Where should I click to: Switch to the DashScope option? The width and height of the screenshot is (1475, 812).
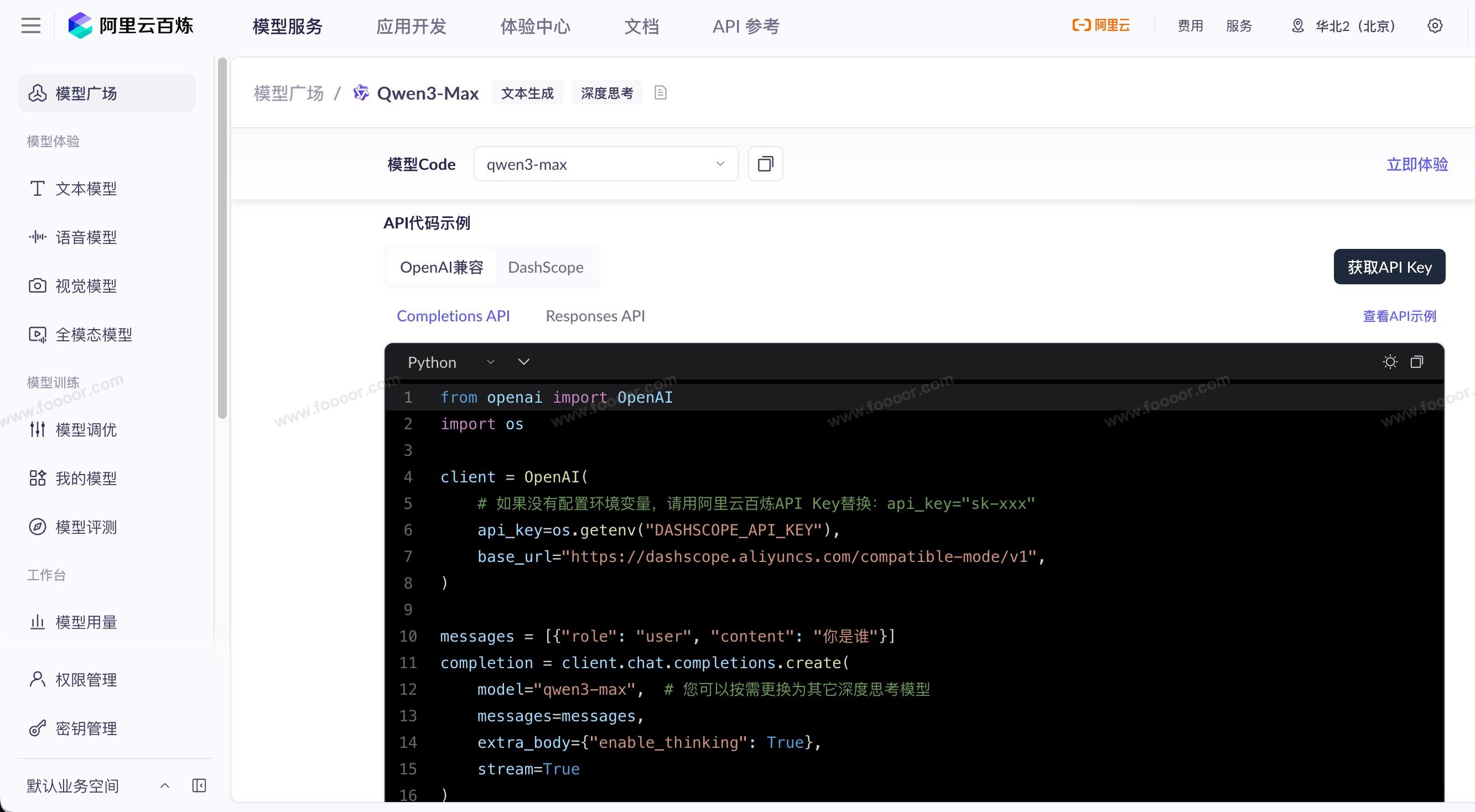tap(545, 267)
